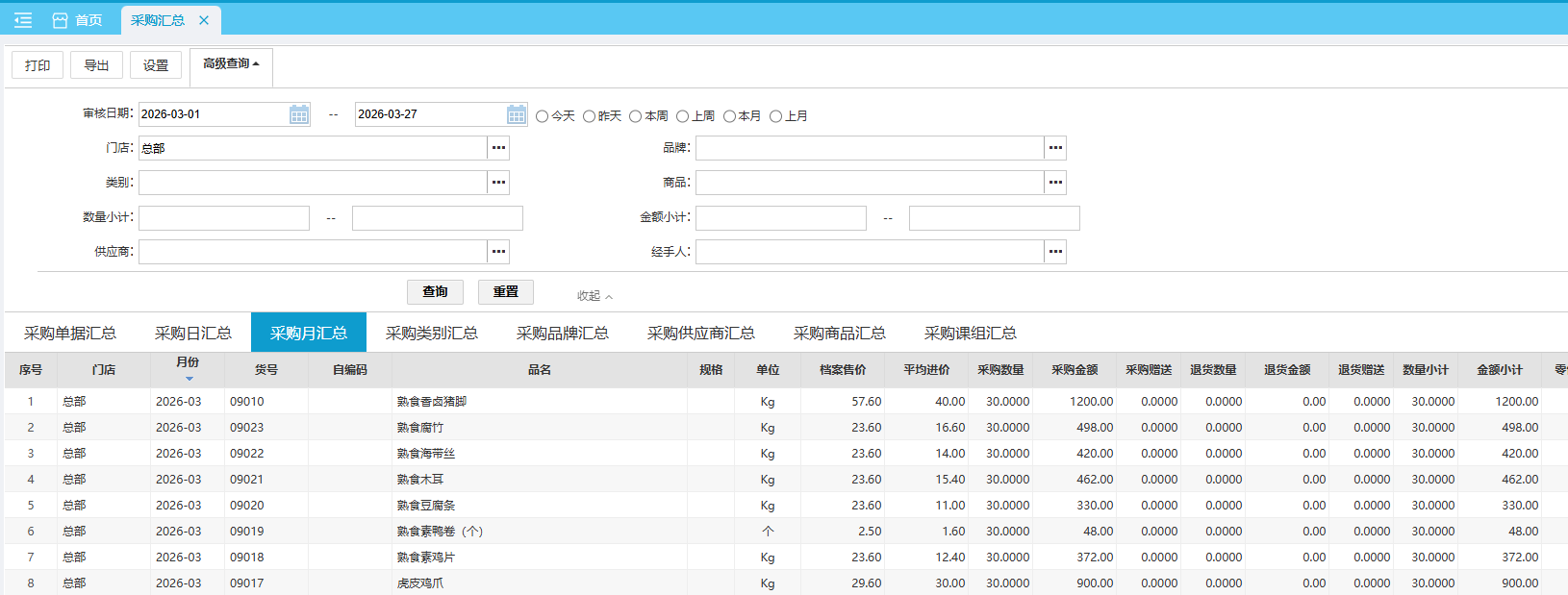Screen dimensions: 1568x595
Task: Open the 供应商 lookup ellipsis button
Action: [x=498, y=252]
